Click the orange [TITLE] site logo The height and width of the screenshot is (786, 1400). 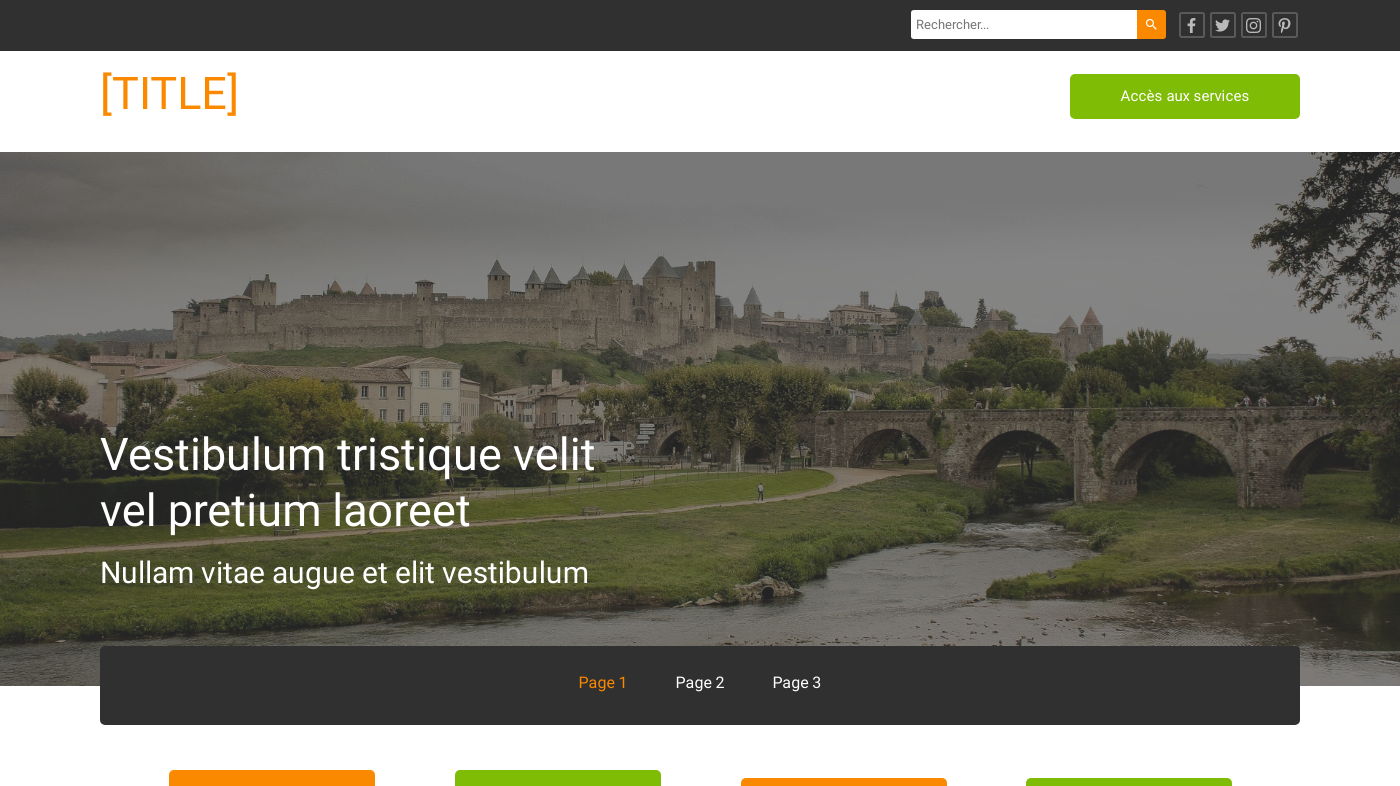point(169,93)
